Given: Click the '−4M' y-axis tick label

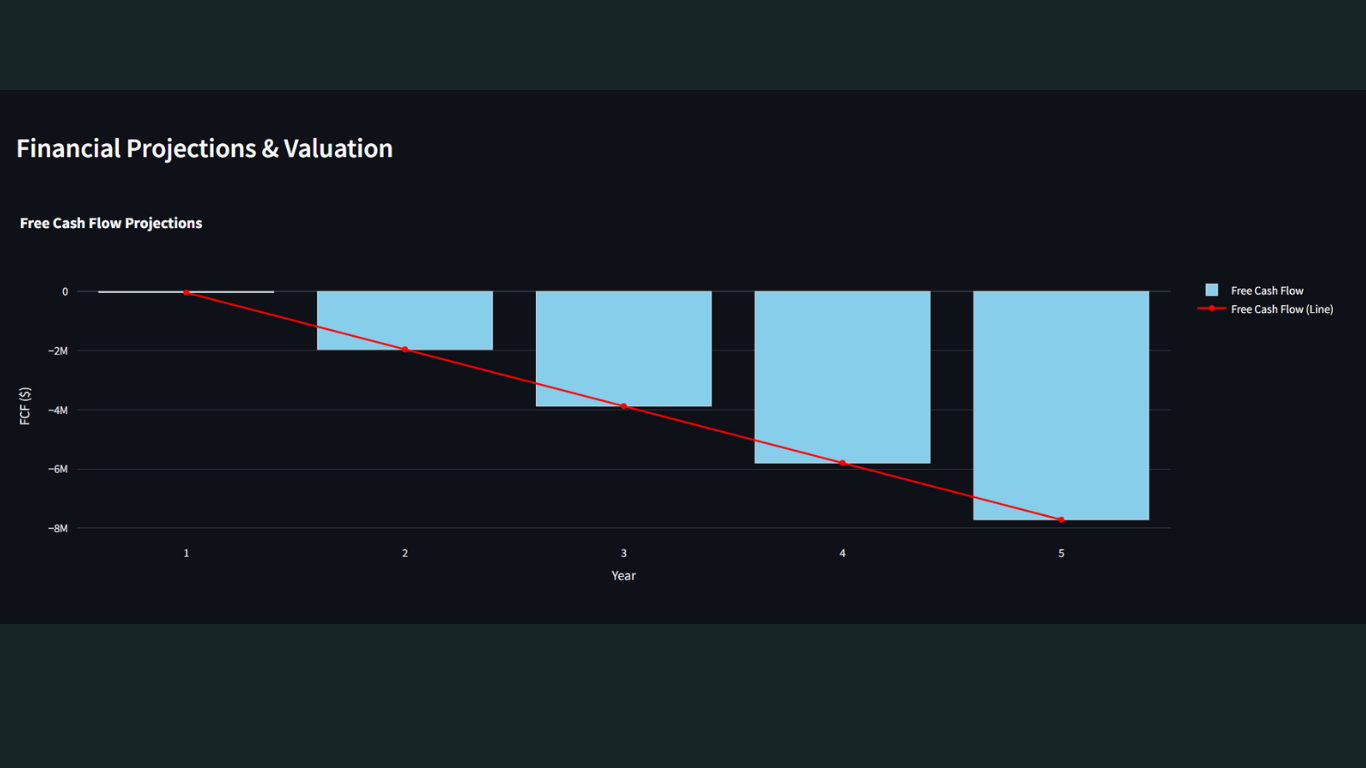Looking at the screenshot, I should tap(57, 410).
